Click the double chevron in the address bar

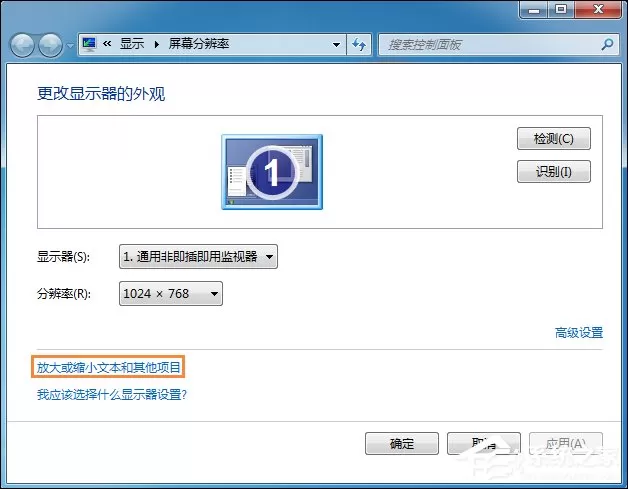click(107, 44)
